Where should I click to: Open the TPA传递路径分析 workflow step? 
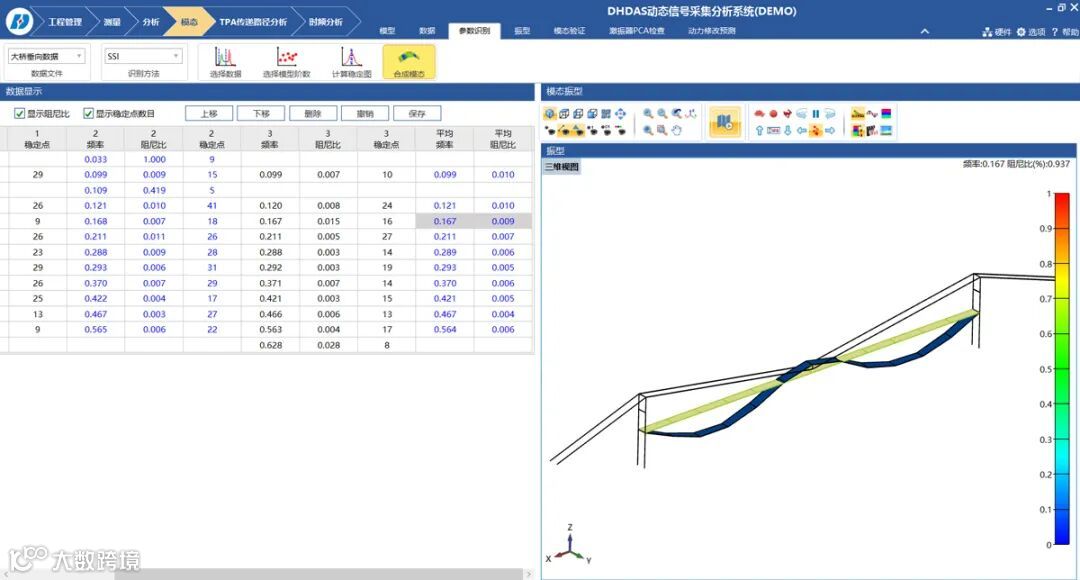click(x=253, y=22)
